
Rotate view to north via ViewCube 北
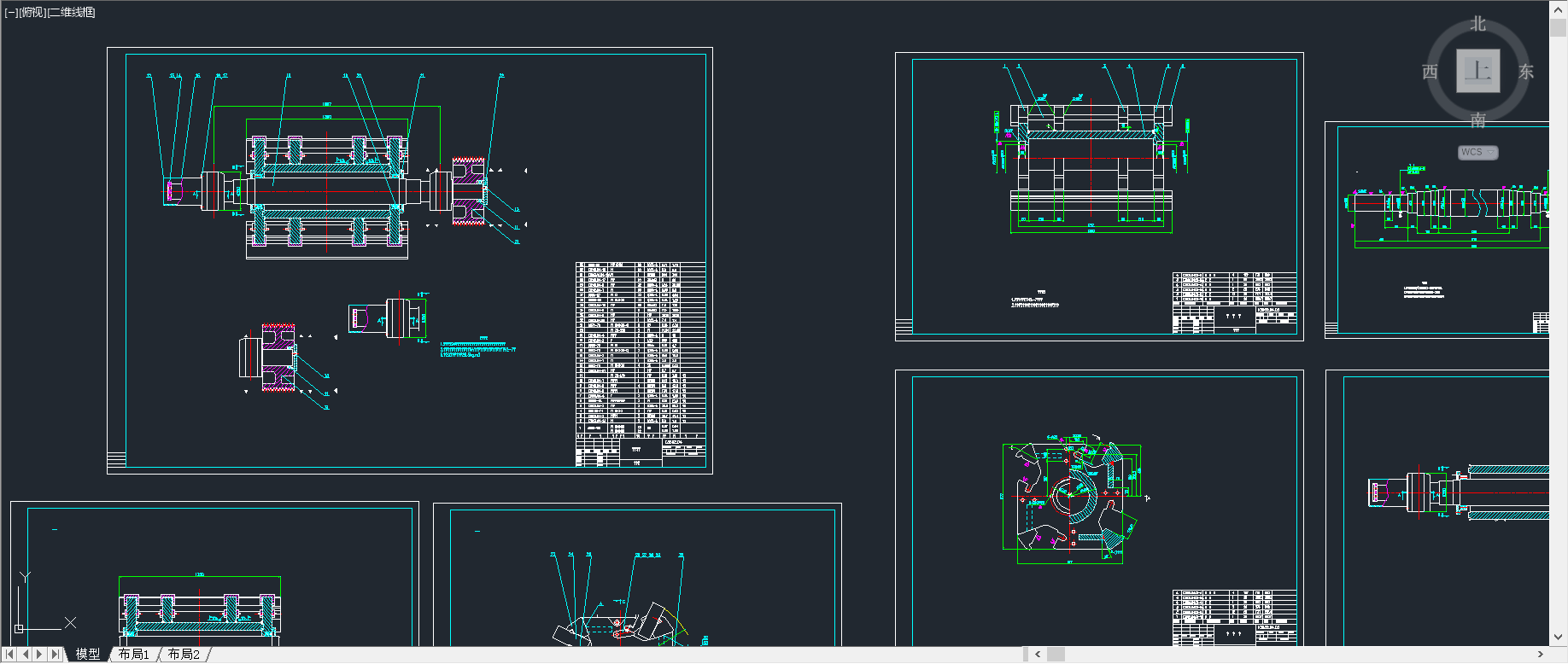pyautogui.click(x=1478, y=24)
